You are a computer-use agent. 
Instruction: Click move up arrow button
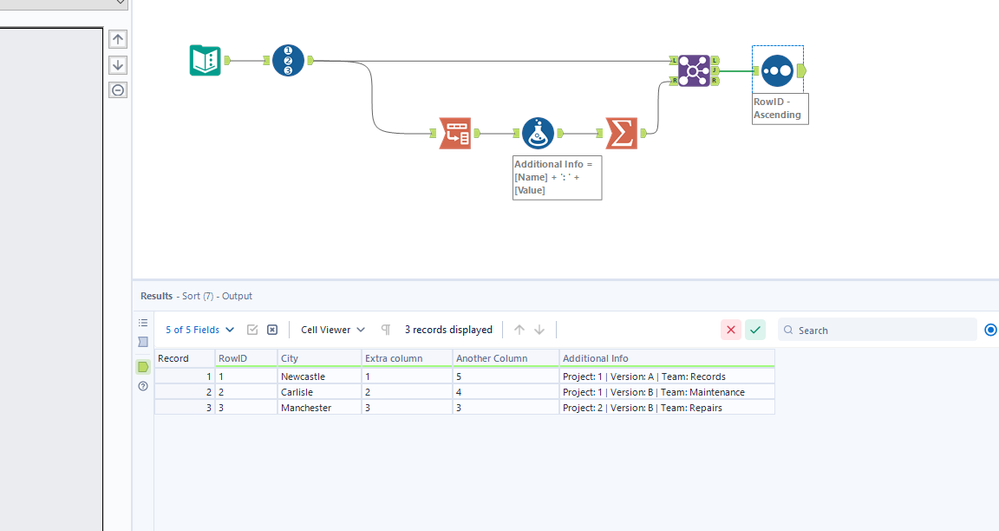(118, 39)
